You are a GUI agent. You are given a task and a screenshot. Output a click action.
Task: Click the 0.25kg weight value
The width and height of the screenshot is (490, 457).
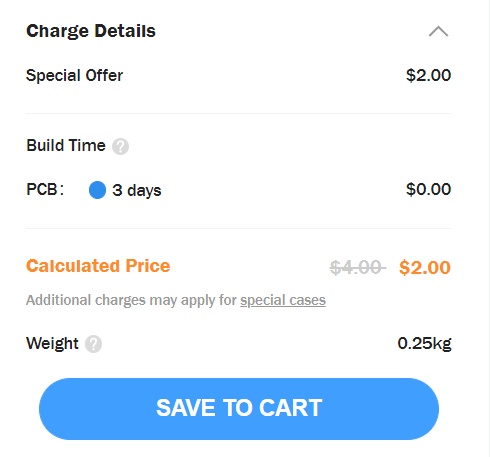coord(424,343)
